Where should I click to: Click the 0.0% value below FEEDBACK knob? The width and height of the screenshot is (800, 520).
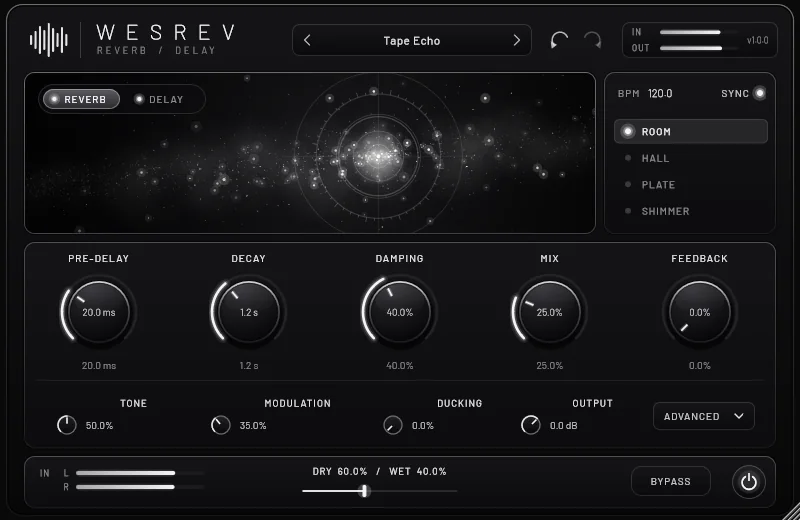(699, 365)
